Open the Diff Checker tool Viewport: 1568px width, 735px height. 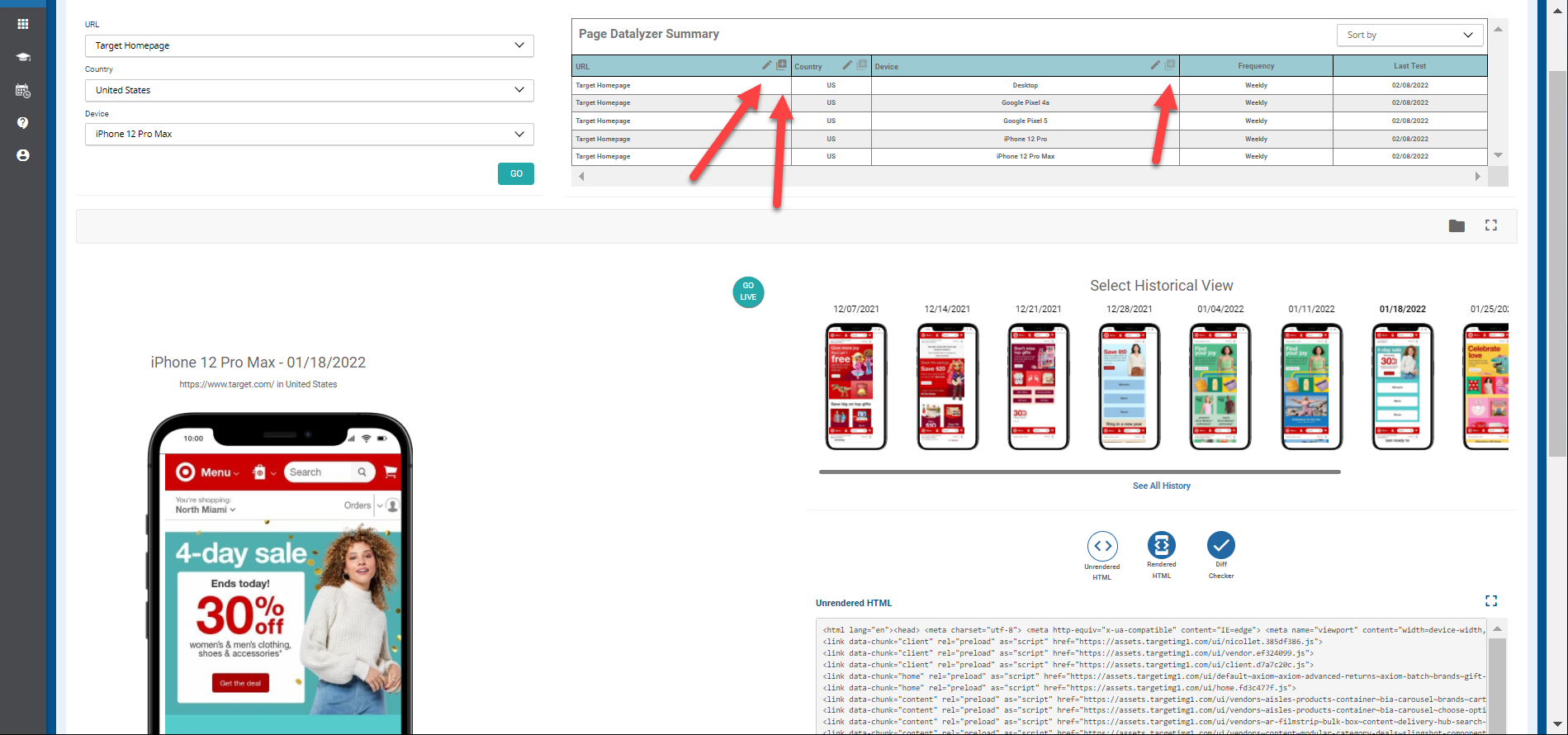1221,545
